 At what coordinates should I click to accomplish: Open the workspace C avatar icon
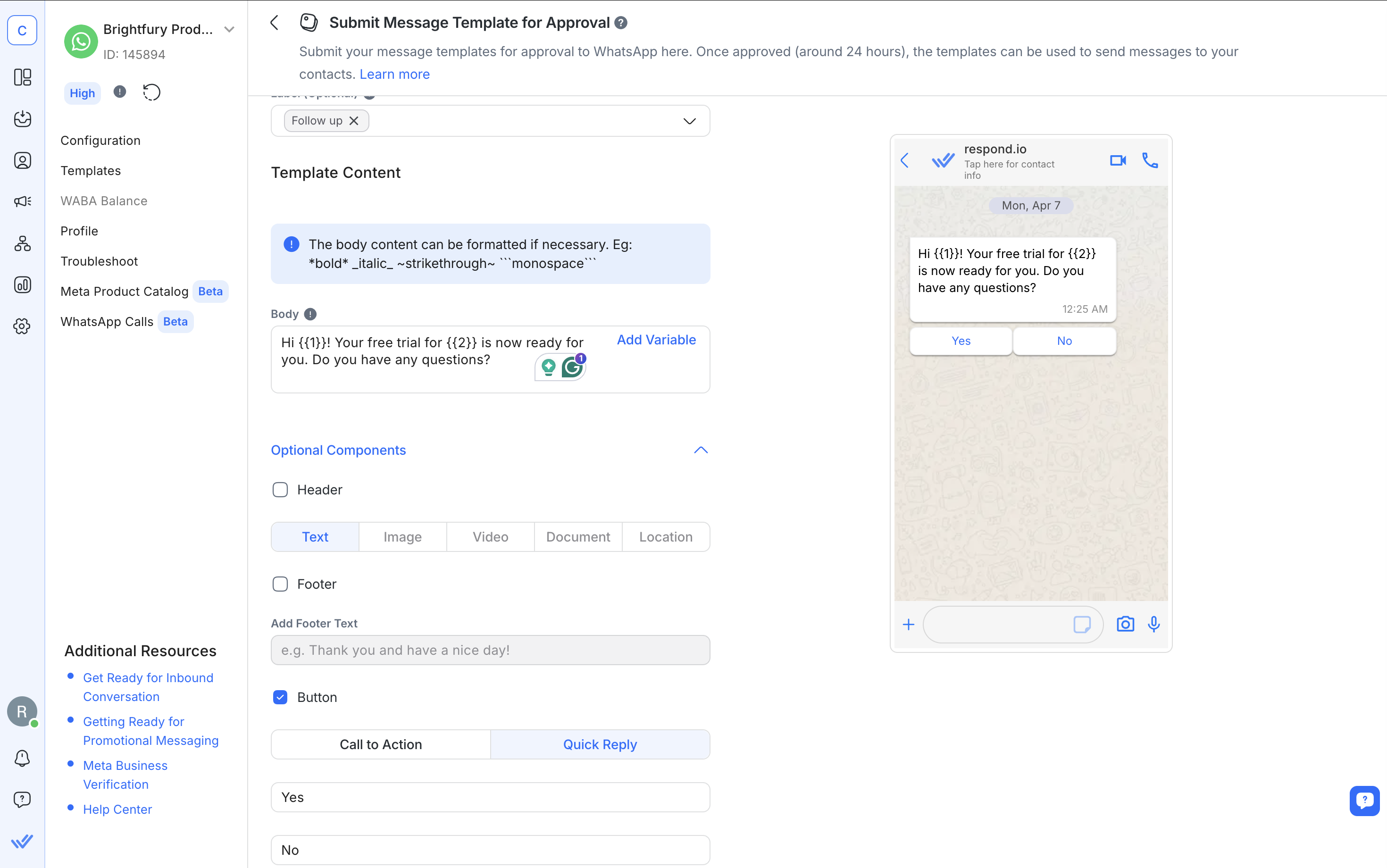(22, 30)
